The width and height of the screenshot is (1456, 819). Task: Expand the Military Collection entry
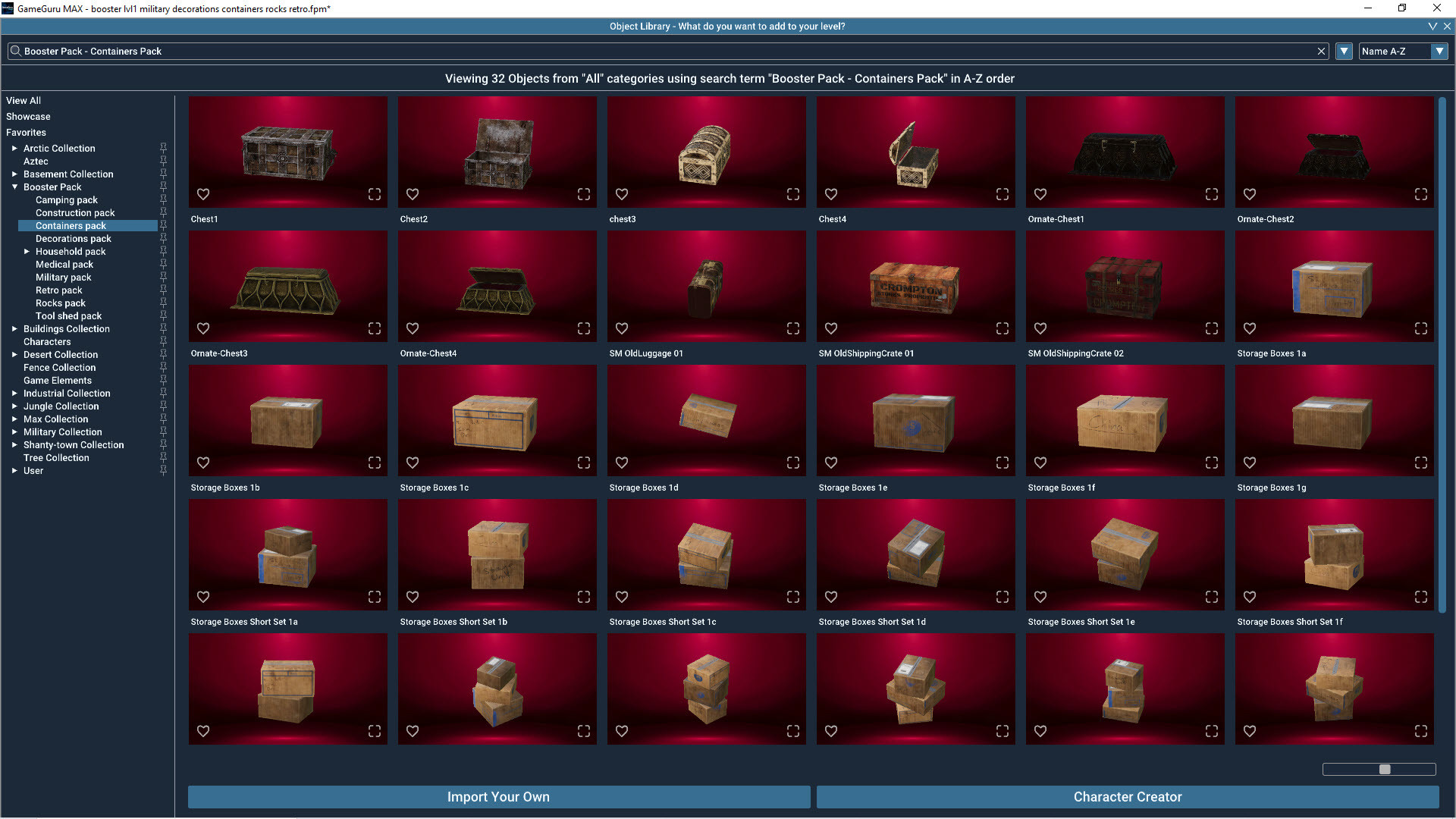[x=14, y=431]
